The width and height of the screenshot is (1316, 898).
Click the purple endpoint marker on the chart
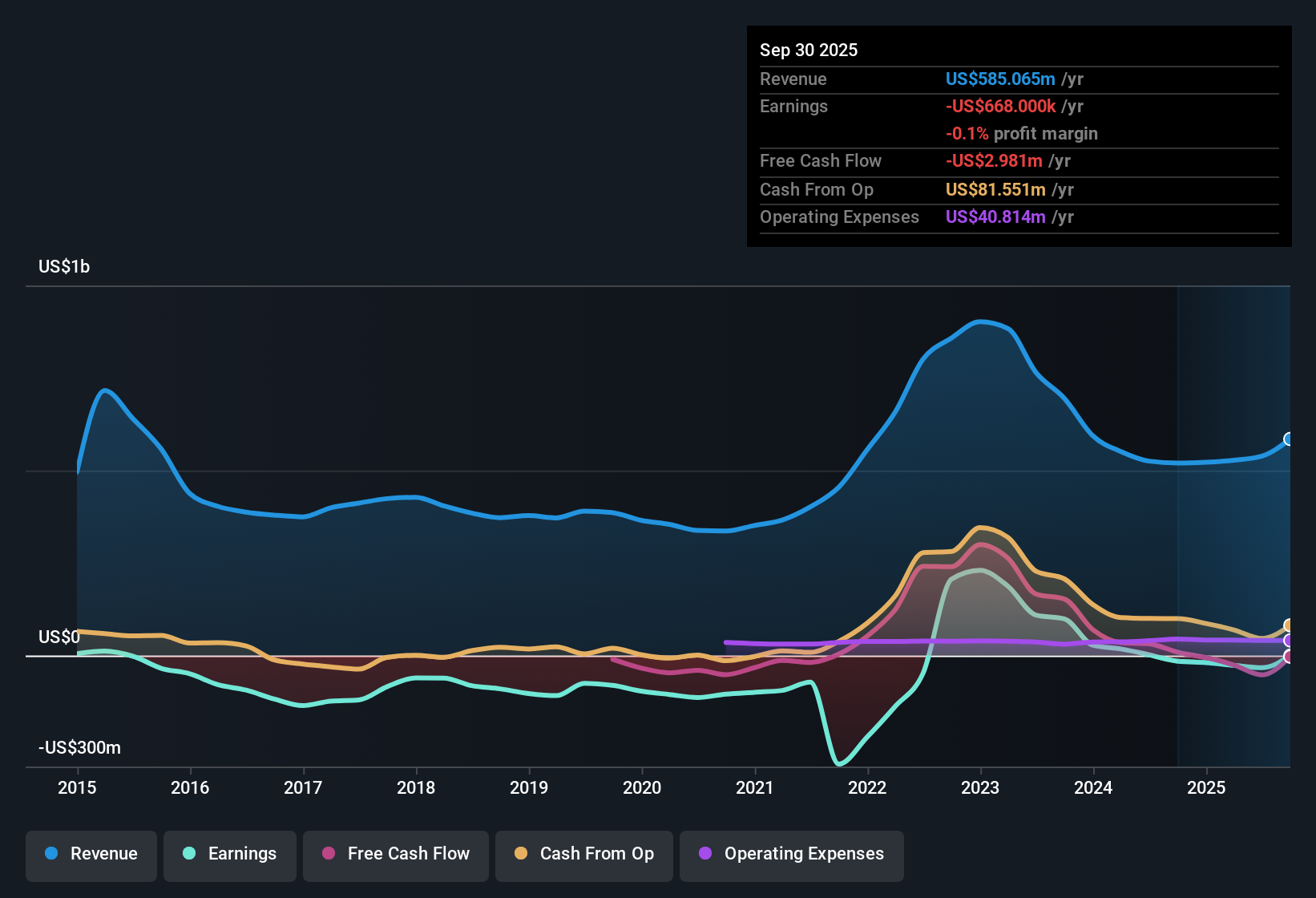(x=1288, y=641)
